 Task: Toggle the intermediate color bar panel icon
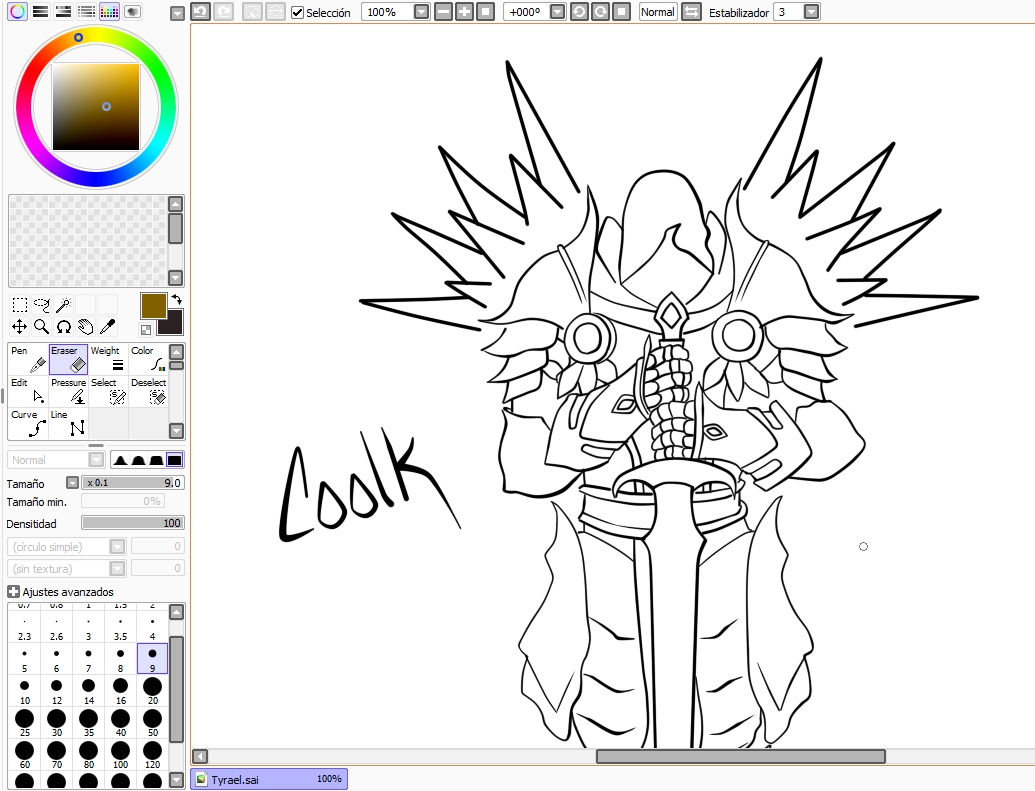[86, 11]
